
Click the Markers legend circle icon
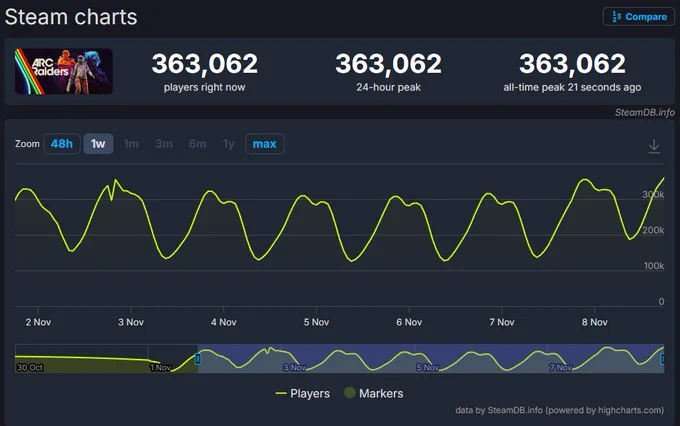coord(349,393)
